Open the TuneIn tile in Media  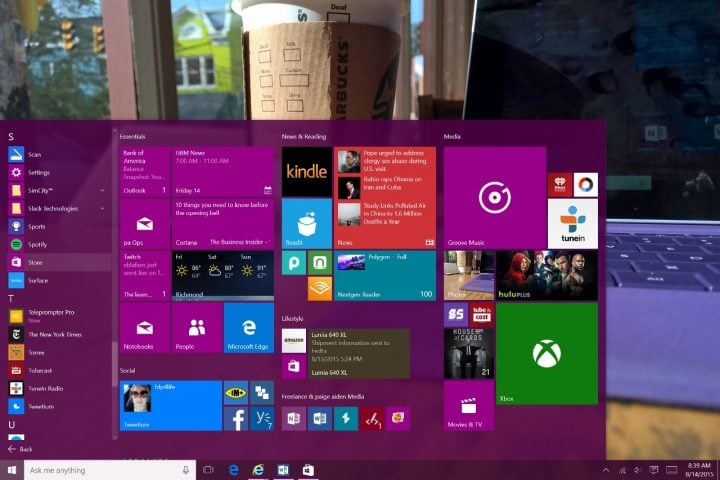(573, 224)
